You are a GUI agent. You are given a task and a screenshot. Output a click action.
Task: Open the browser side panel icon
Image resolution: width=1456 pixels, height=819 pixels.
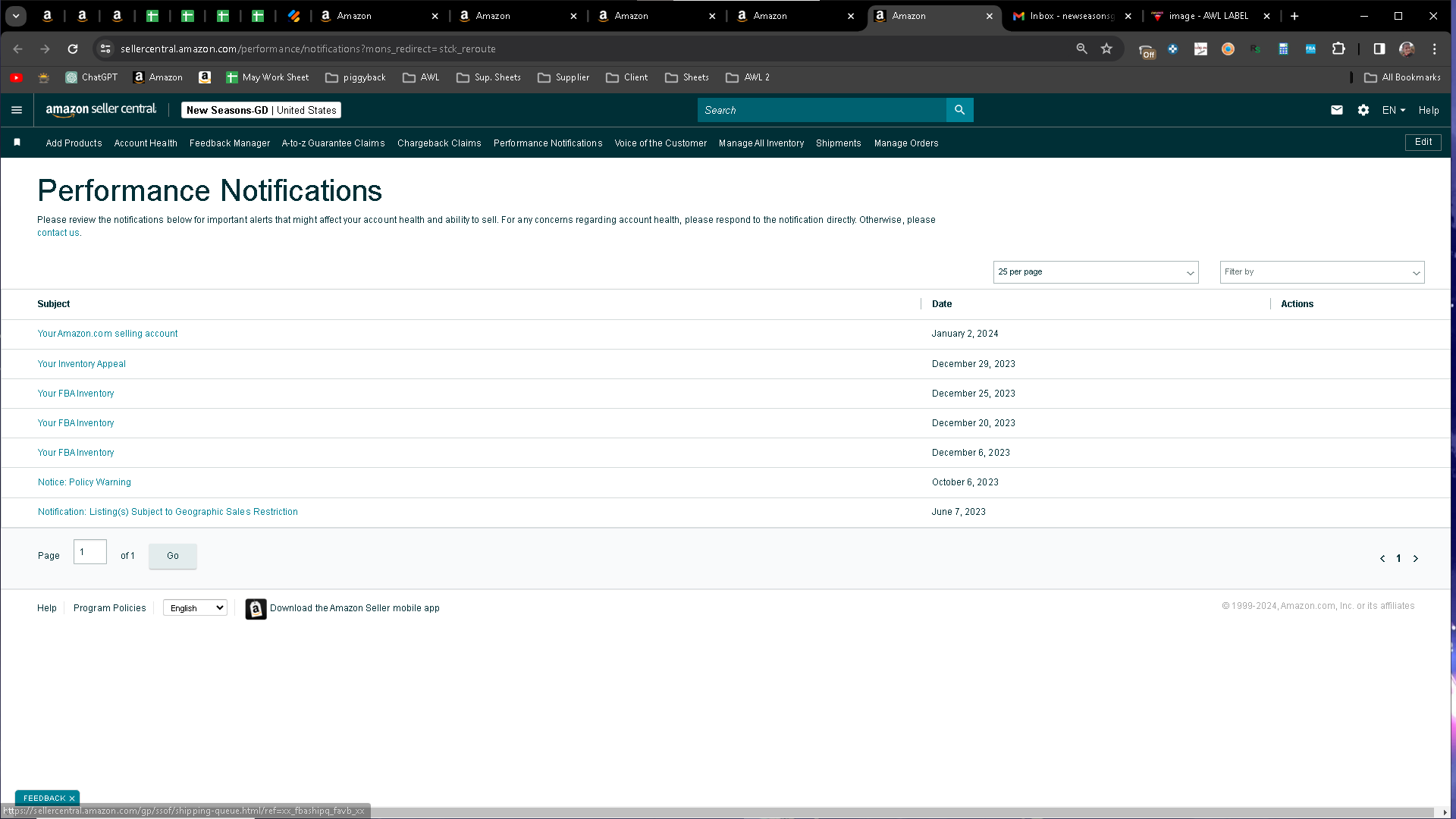pos(1379,49)
